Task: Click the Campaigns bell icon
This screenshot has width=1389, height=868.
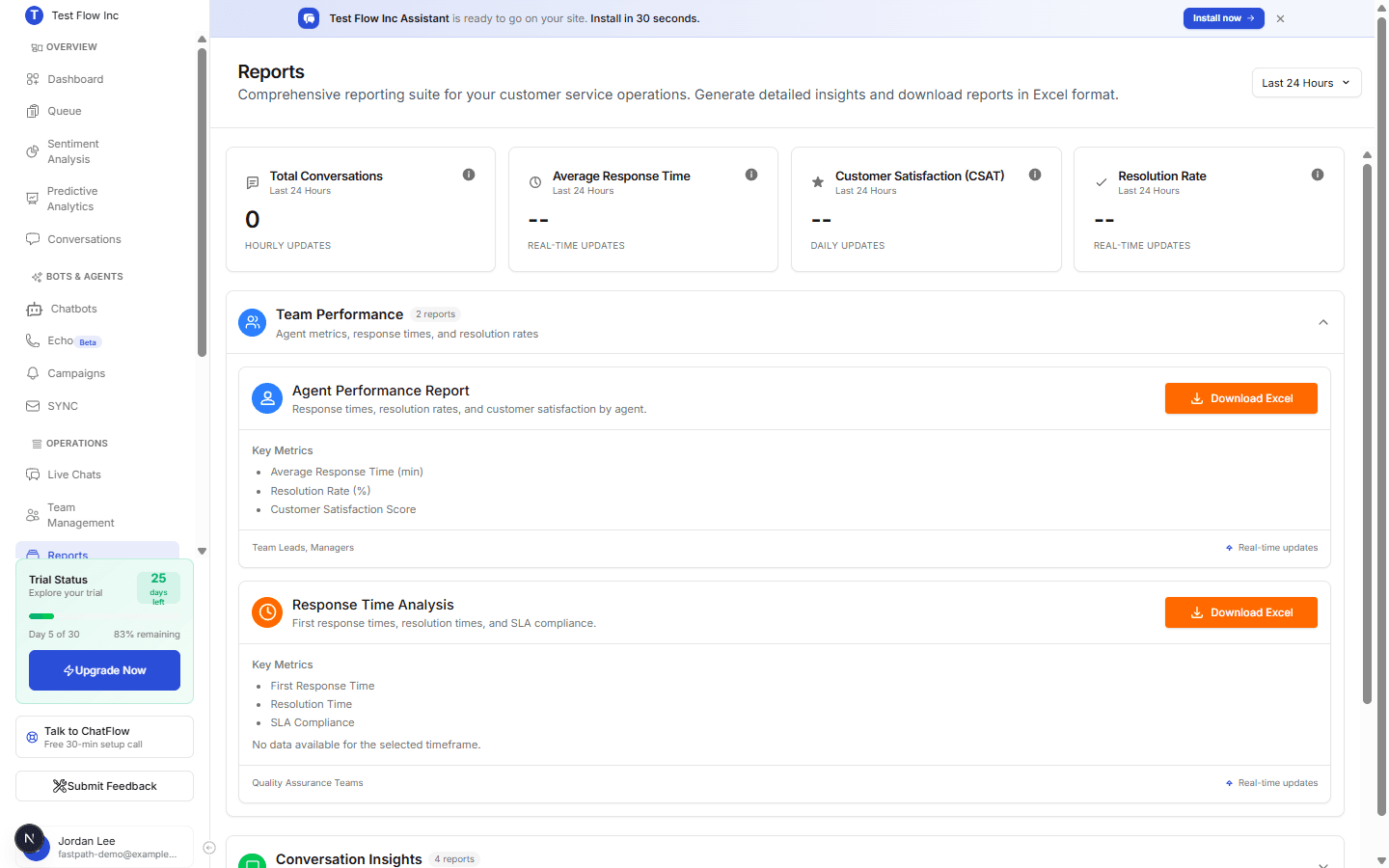Action: pos(33,373)
